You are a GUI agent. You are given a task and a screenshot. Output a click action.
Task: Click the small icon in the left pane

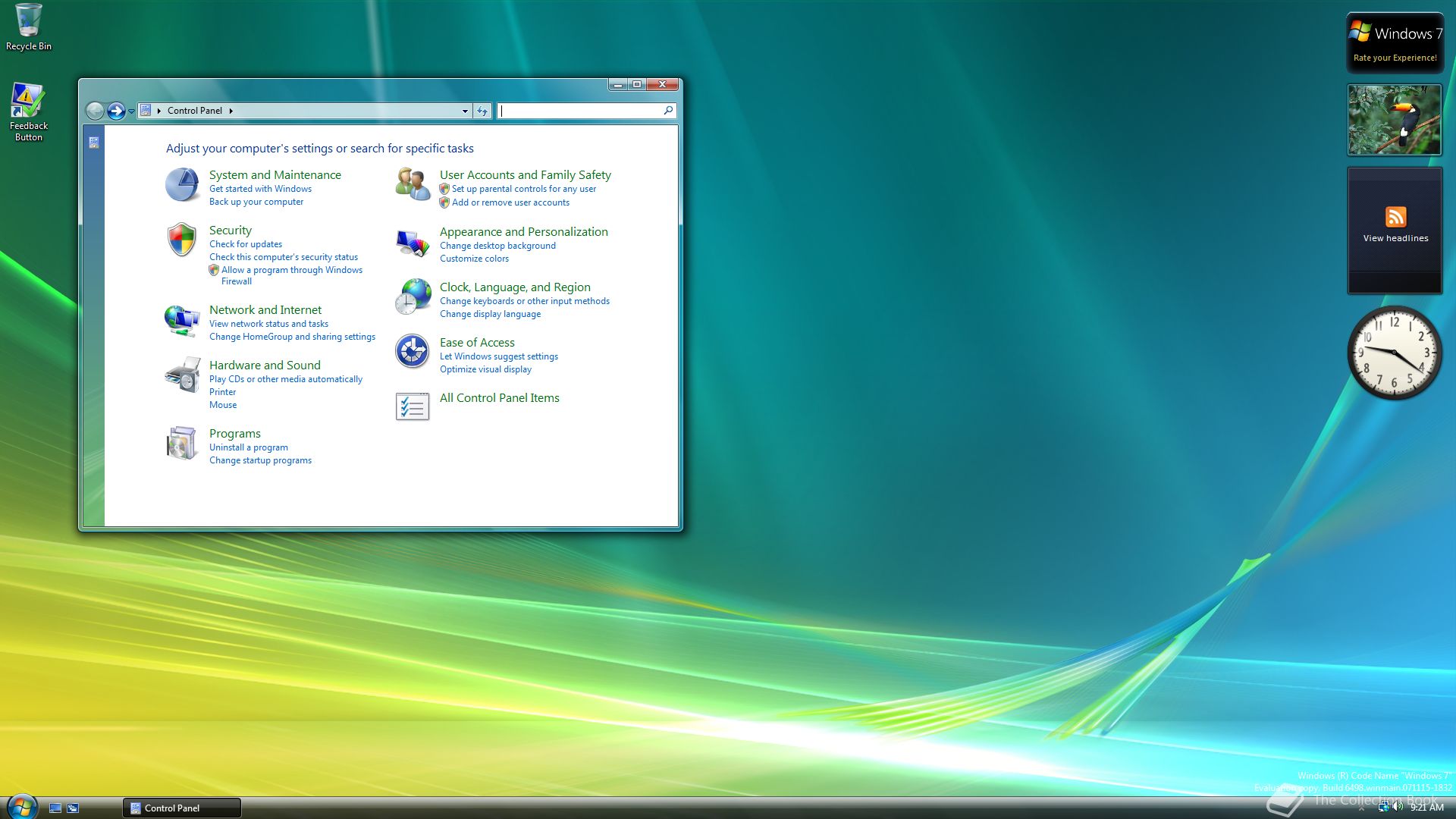pyautogui.click(x=94, y=143)
